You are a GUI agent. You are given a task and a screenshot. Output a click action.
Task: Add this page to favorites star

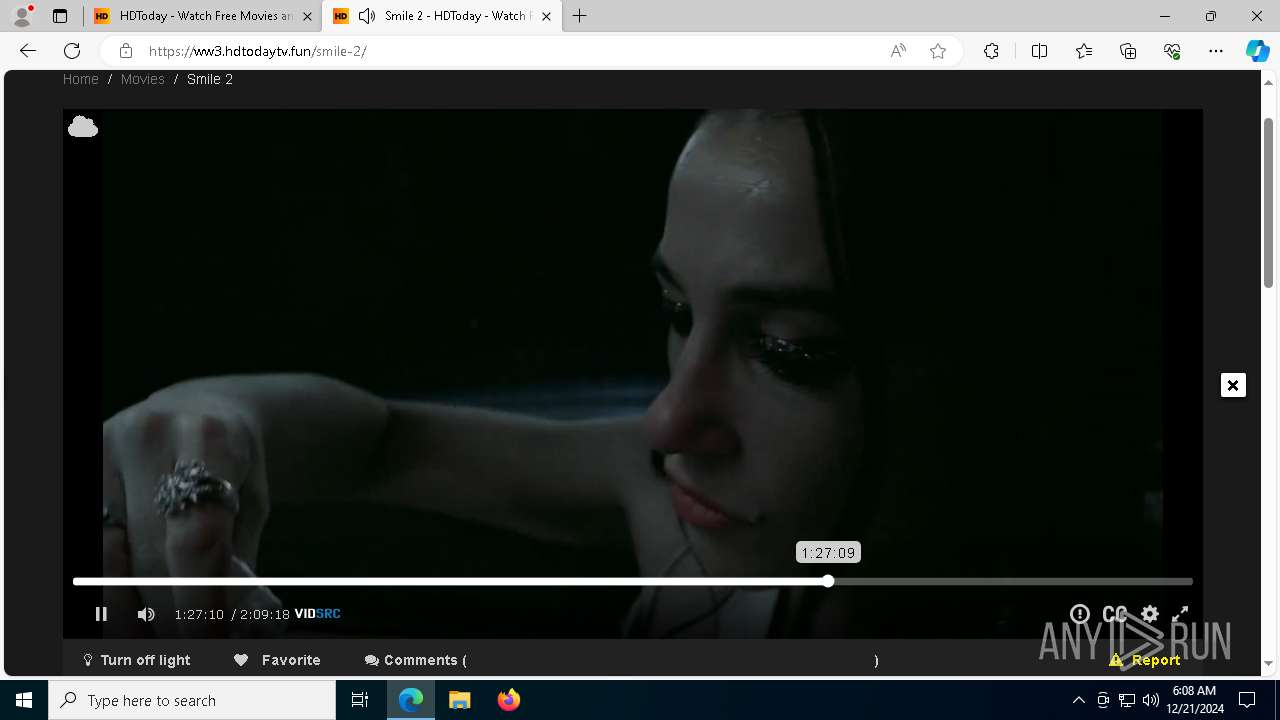point(938,51)
